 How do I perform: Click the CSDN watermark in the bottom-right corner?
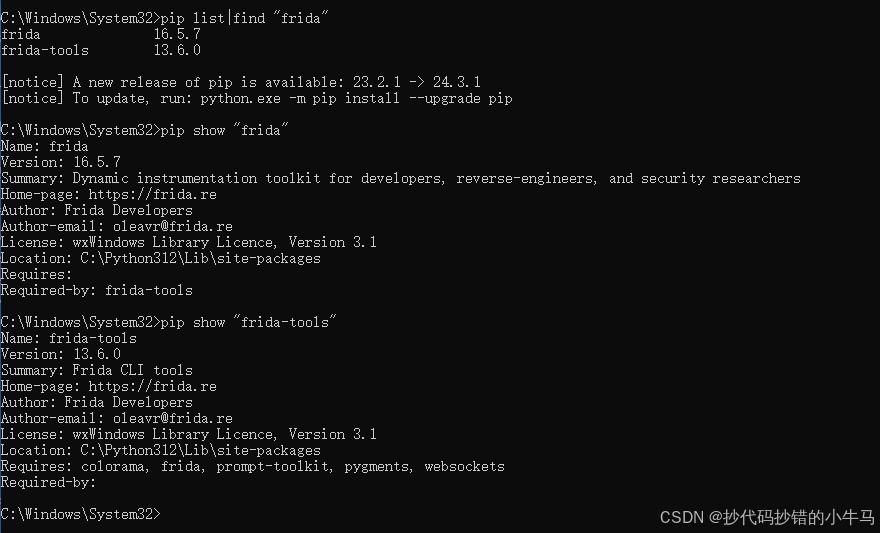[x=765, y=517]
